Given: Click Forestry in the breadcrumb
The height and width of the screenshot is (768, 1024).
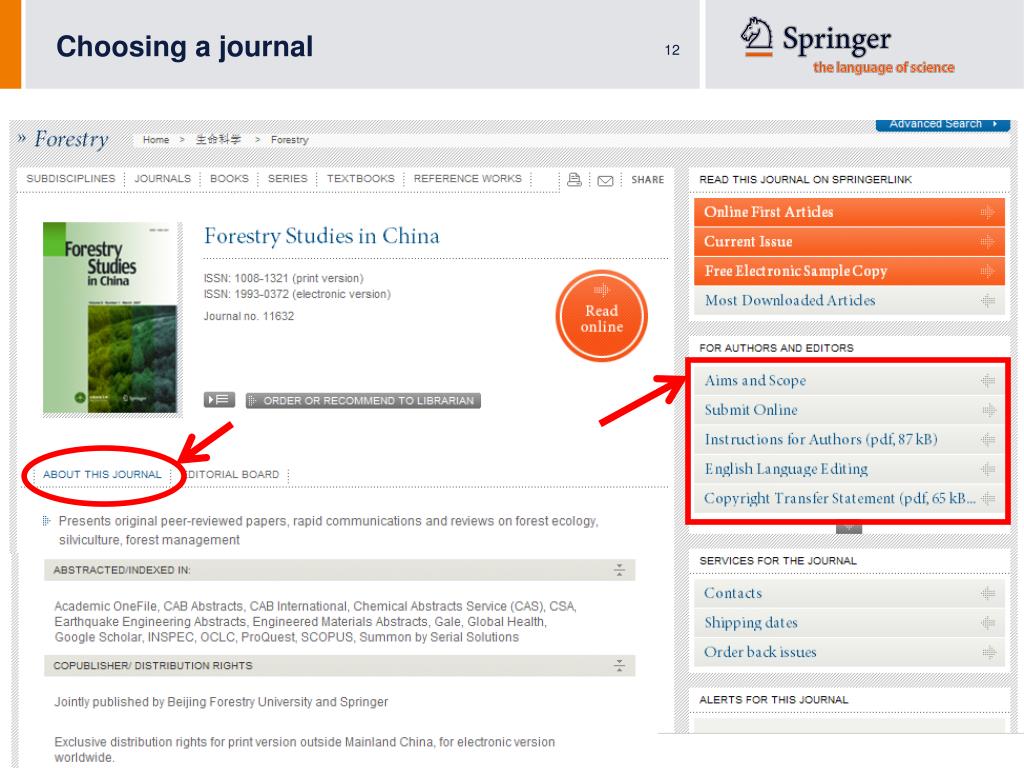Looking at the screenshot, I should (289, 140).
